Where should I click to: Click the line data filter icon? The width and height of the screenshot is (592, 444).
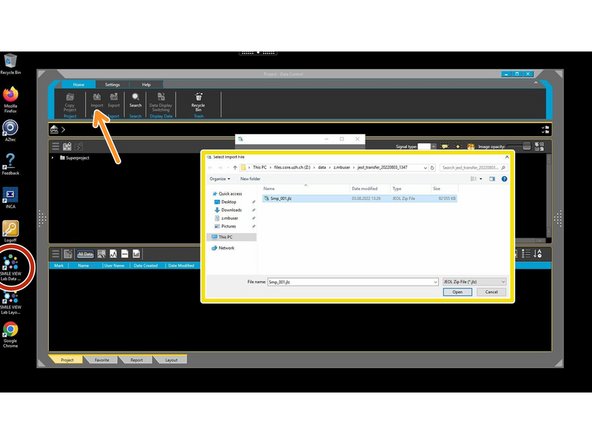click(x=125, y=254)
